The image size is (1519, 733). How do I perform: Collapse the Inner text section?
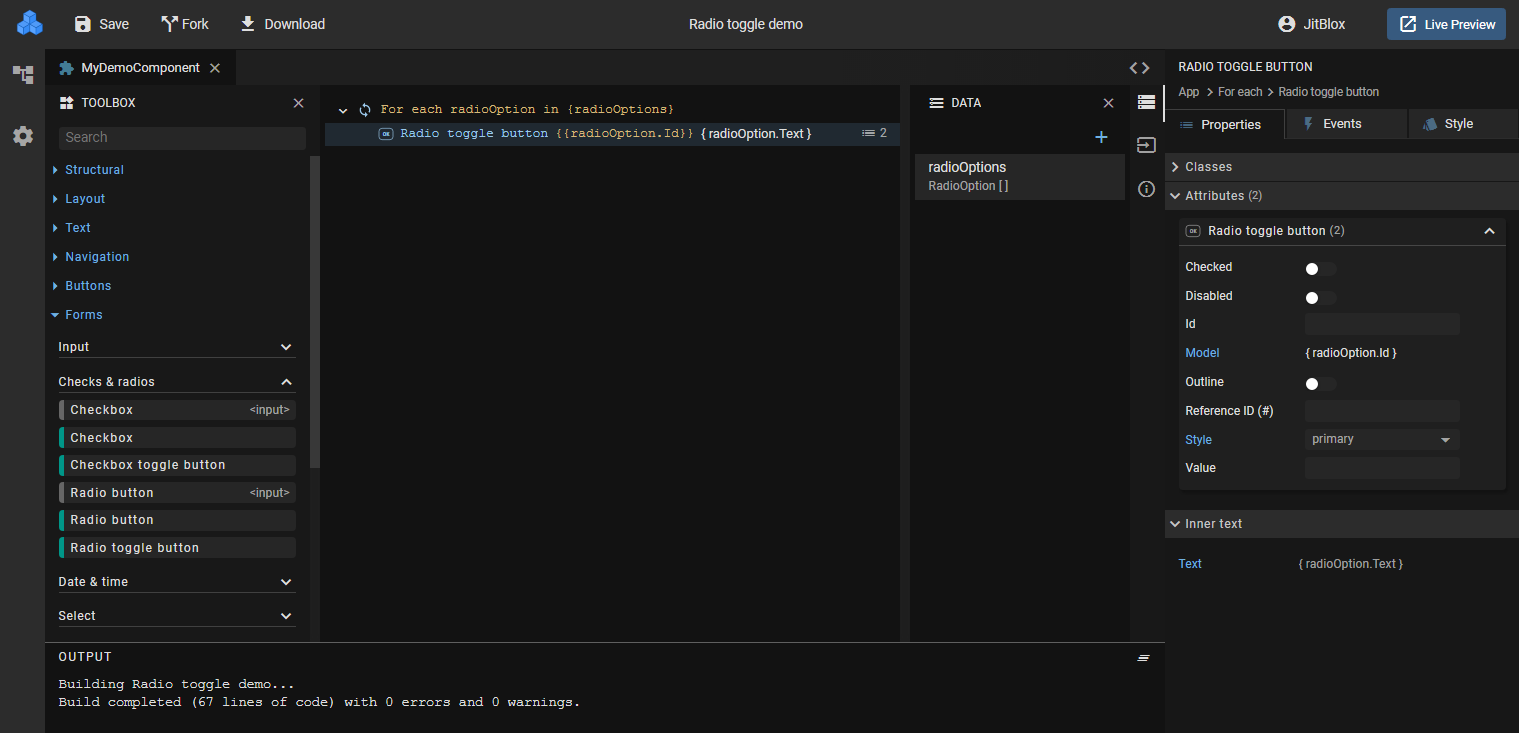(1342, 524)
